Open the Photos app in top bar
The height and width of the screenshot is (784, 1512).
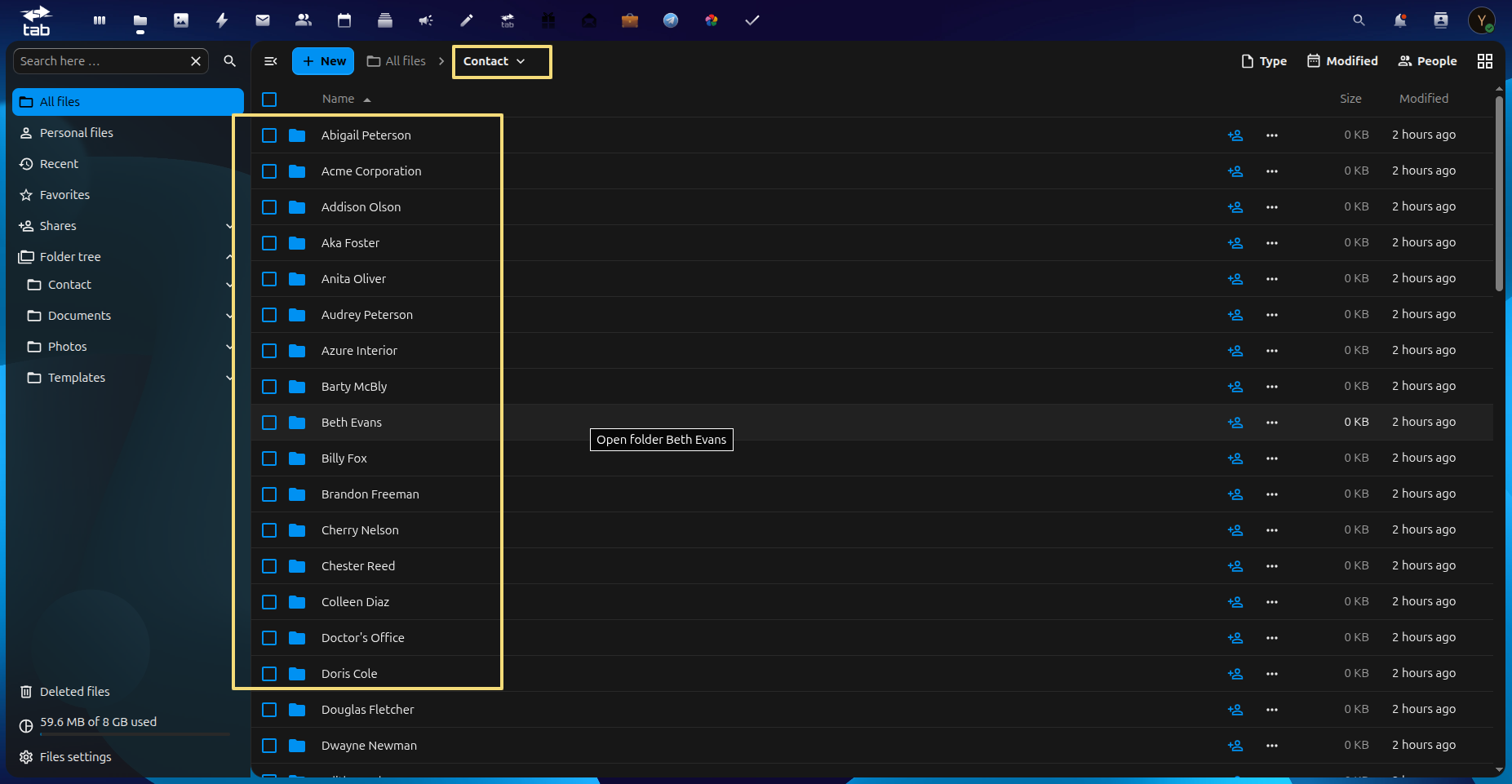(181, 20)
